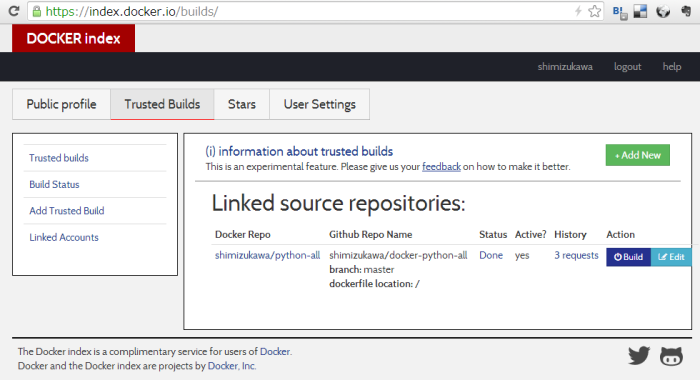Open the Hatena Bookmark B! extension

point(620,12)
